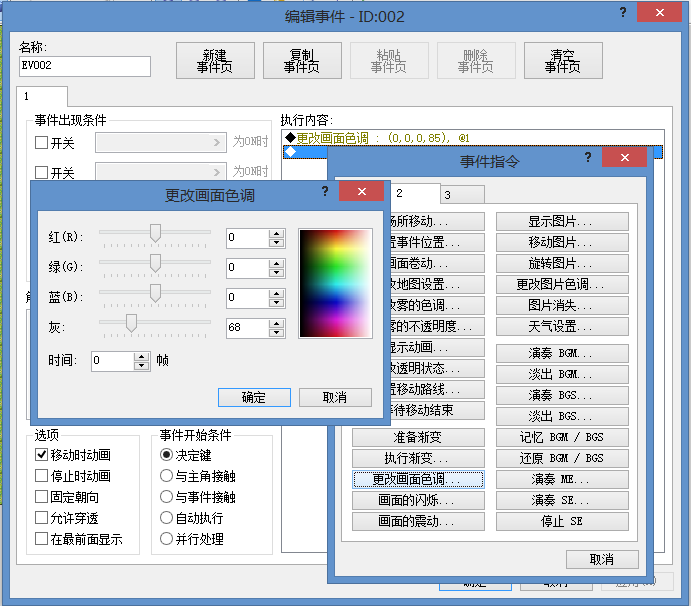Click 显示图片 command button
Viewport: 691px width, 606px height.
coord(562,222)
